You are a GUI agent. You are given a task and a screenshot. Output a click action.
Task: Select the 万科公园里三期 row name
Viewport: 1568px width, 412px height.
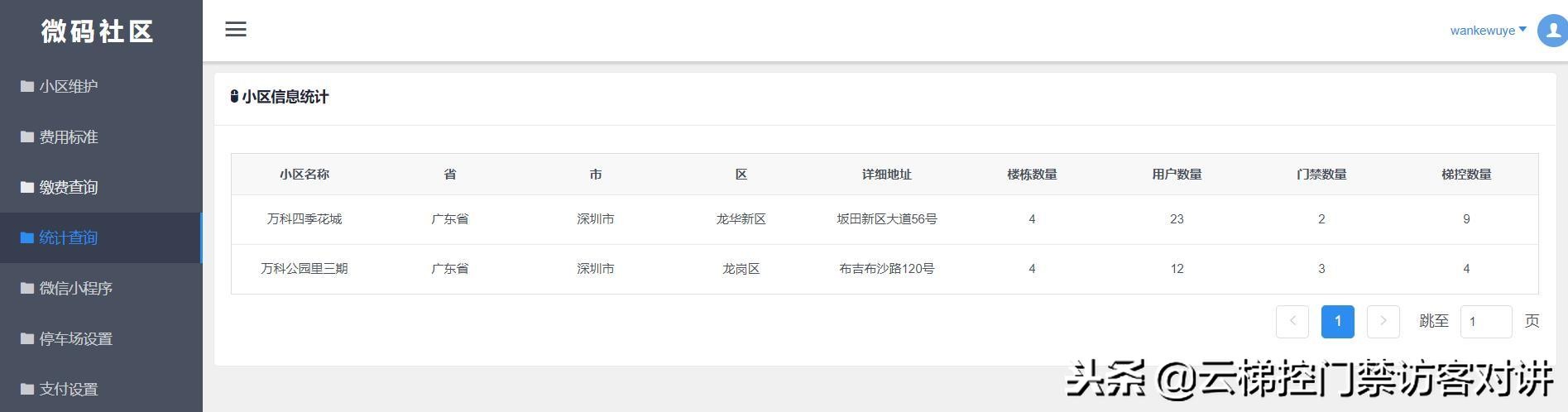pyautogui.click(x=304, y=269)
